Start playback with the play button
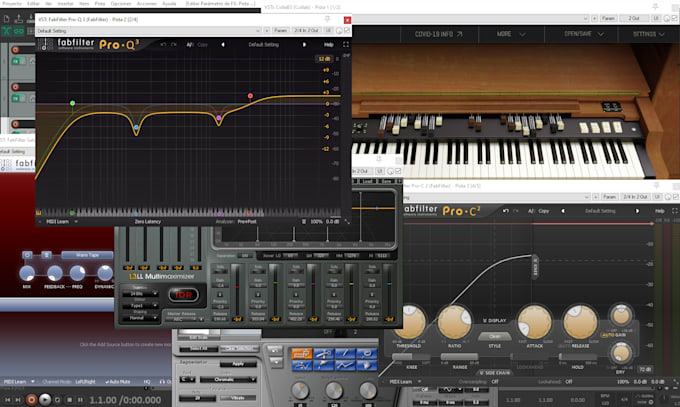Screen dimensions: 680x407 (x=45, y=399)
